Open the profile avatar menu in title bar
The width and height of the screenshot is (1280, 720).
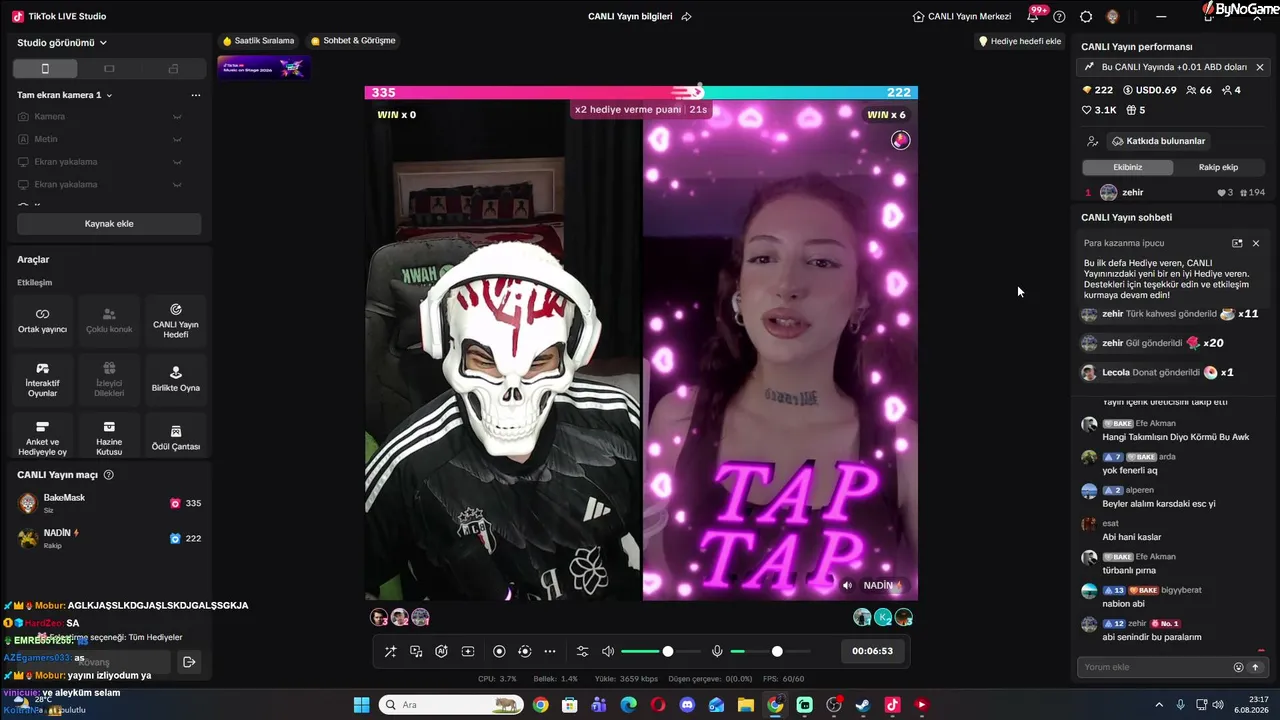pyautogui.click(x=1112, y=16)
